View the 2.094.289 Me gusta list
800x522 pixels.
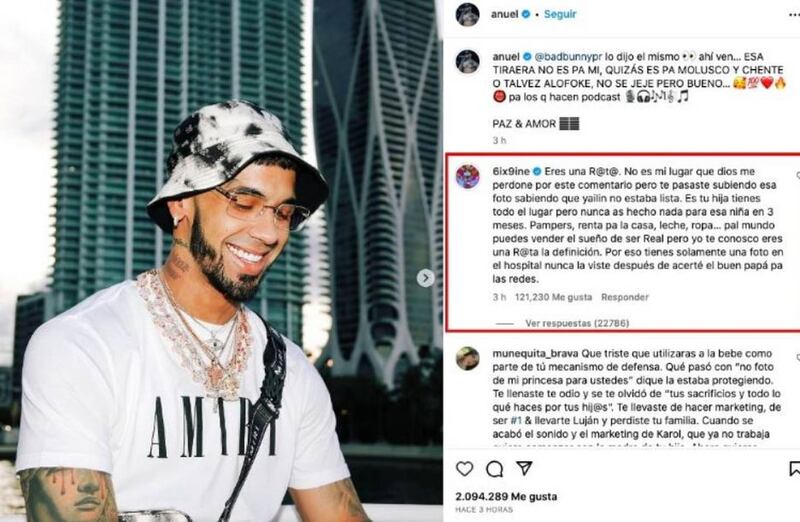[x=506, y=496]
